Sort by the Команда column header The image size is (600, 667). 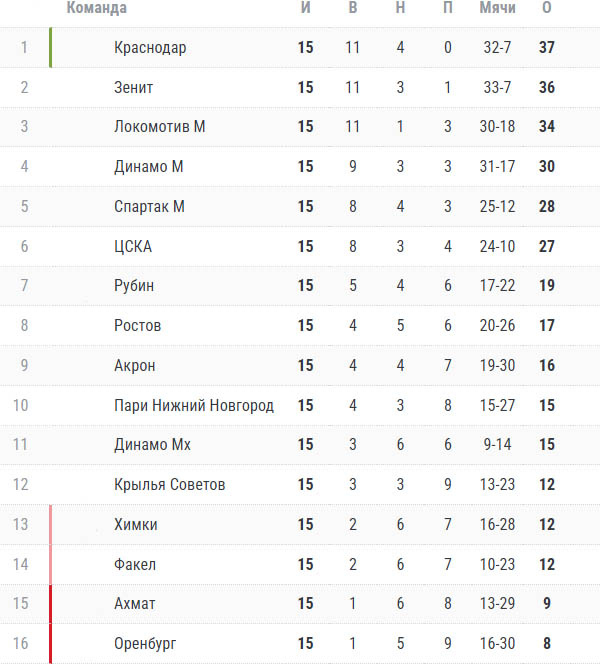click(x=97, y=8)
